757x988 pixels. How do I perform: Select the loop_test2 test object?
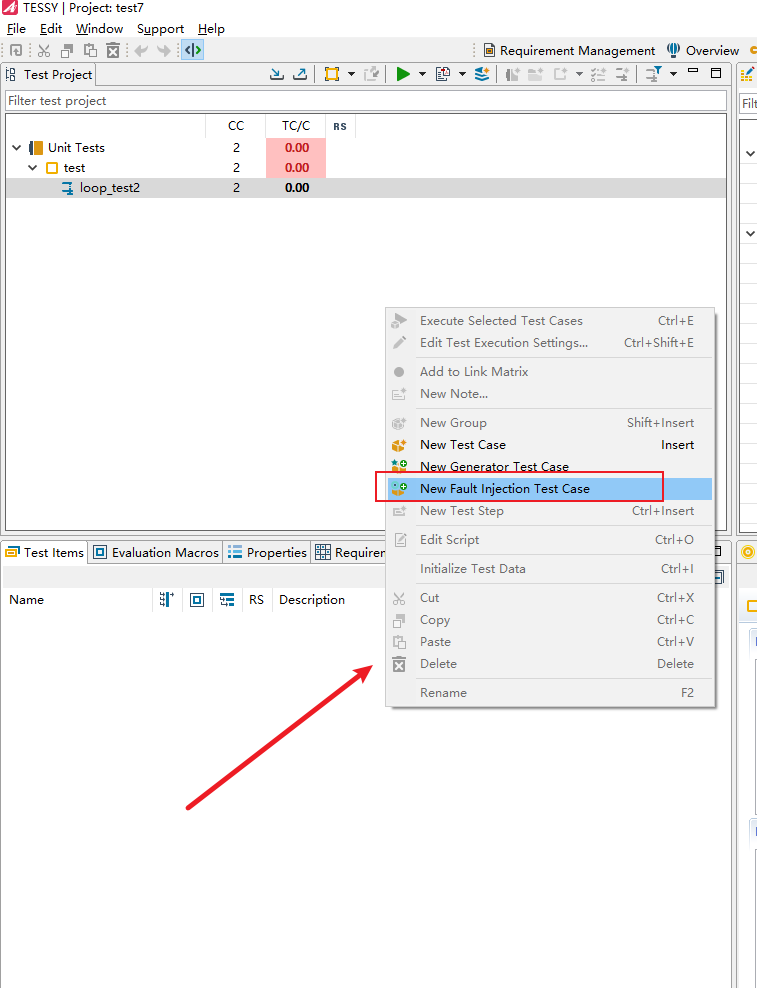(366, 188)
